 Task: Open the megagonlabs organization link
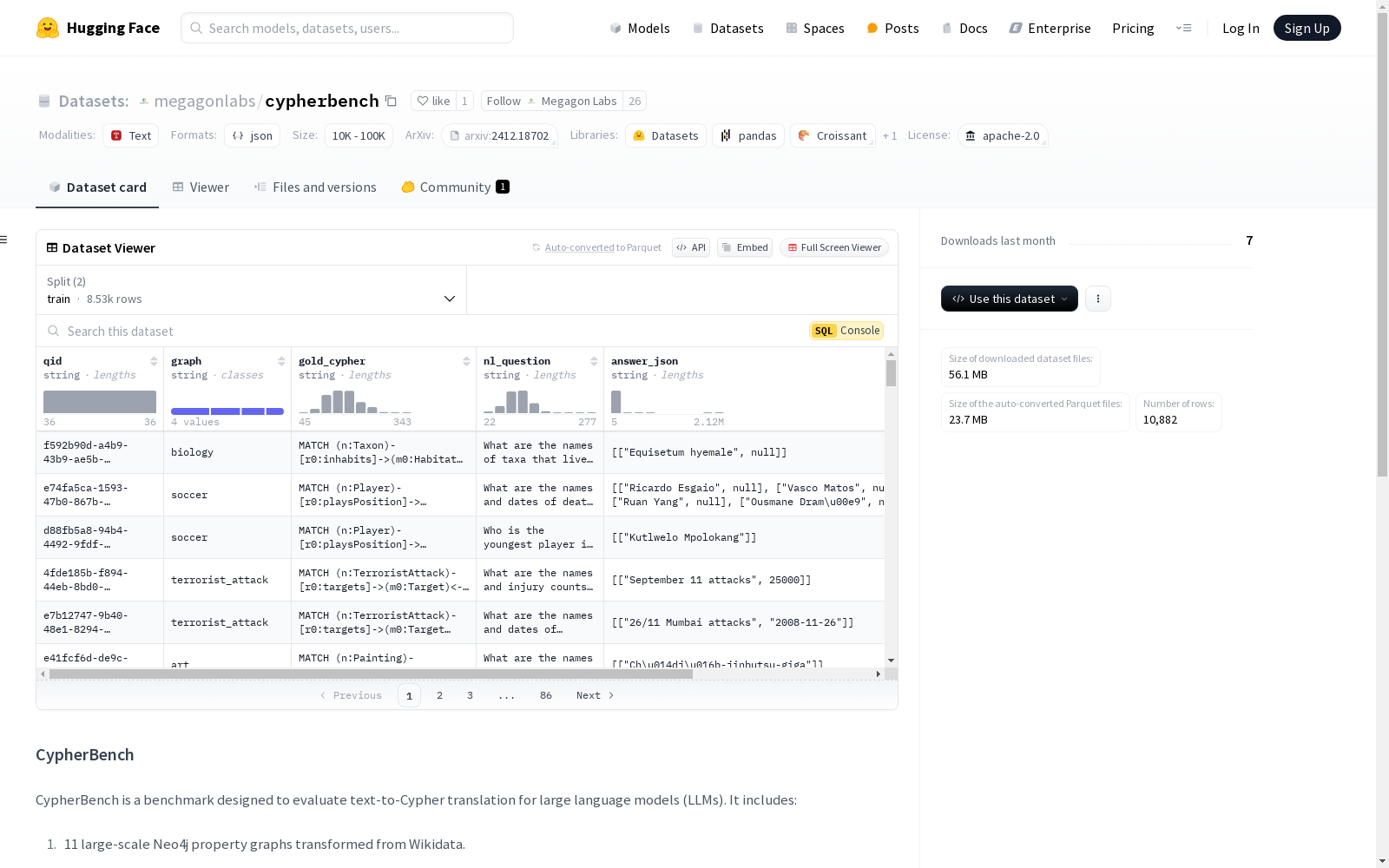pyautogui.click(x=205, y=101)
